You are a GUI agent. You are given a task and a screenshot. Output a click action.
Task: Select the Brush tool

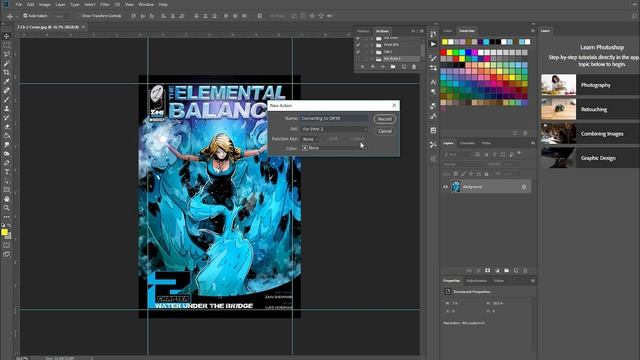point(7,100)
